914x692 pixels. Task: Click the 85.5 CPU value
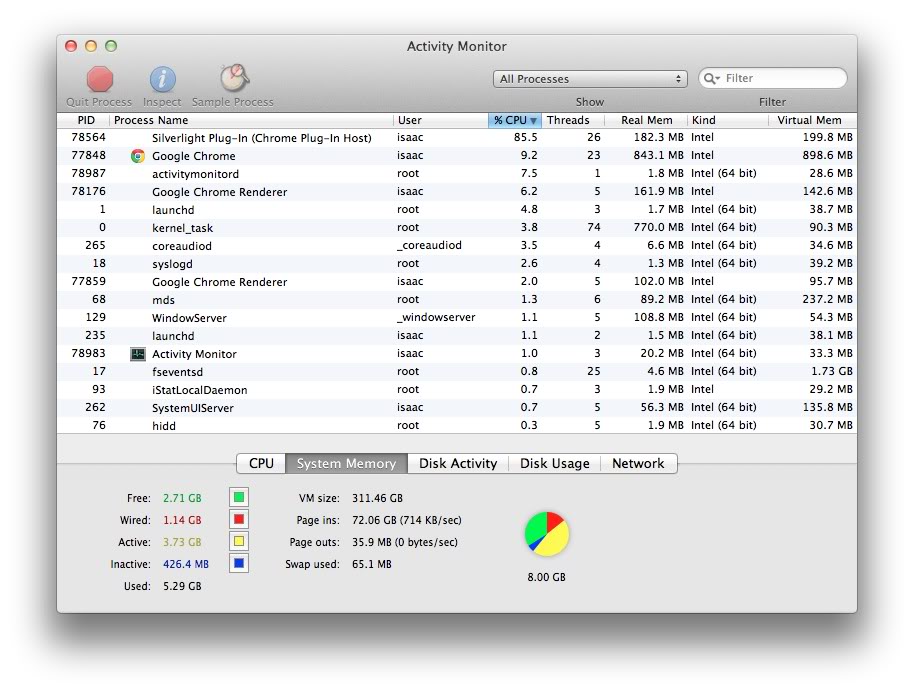[x=525, y=137]
